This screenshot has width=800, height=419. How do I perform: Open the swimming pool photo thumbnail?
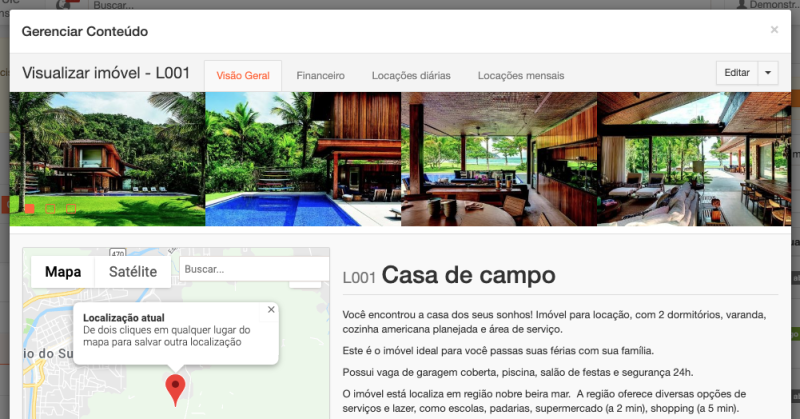click(x=303, y=160)
